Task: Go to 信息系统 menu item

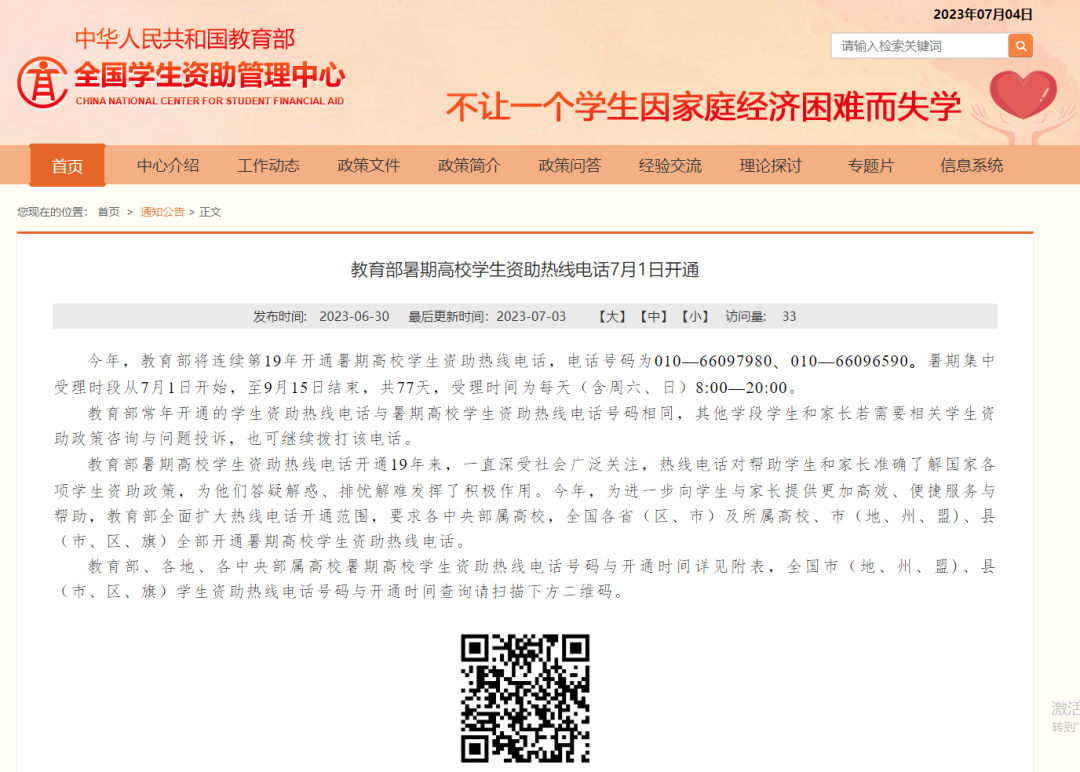Action: 971,166
